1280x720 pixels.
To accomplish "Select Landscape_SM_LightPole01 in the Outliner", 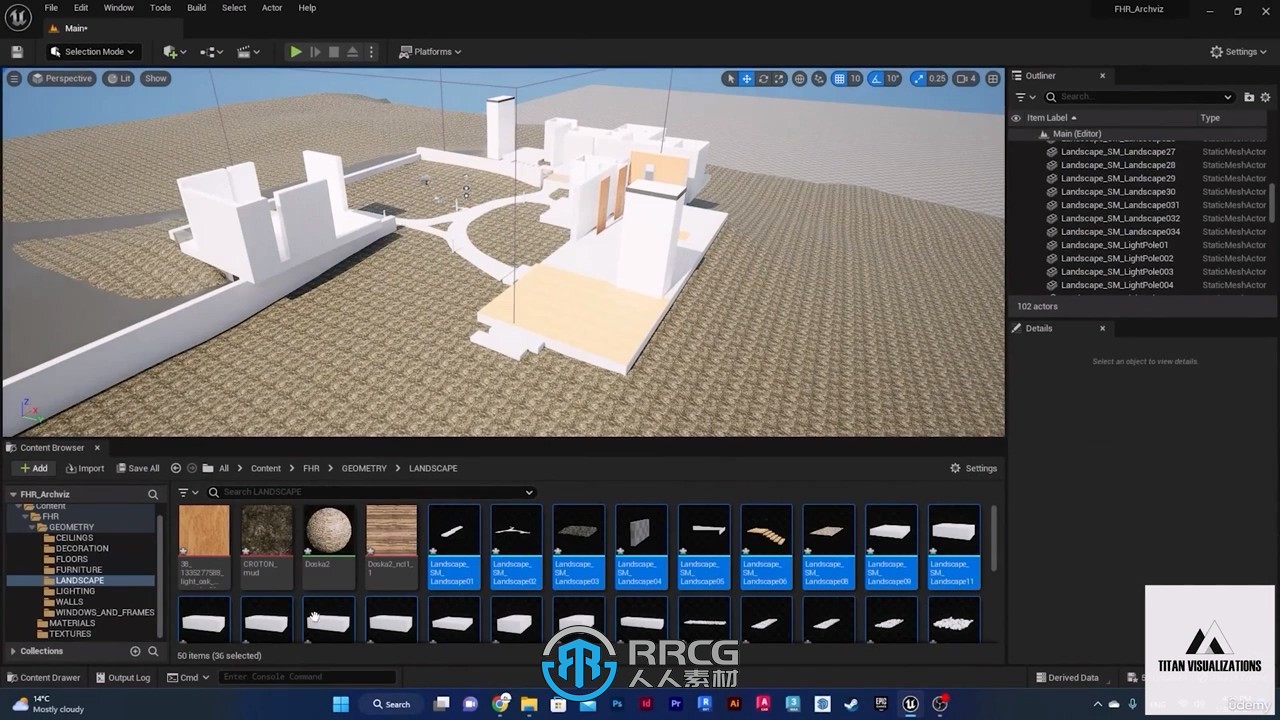I will 1114,245.
